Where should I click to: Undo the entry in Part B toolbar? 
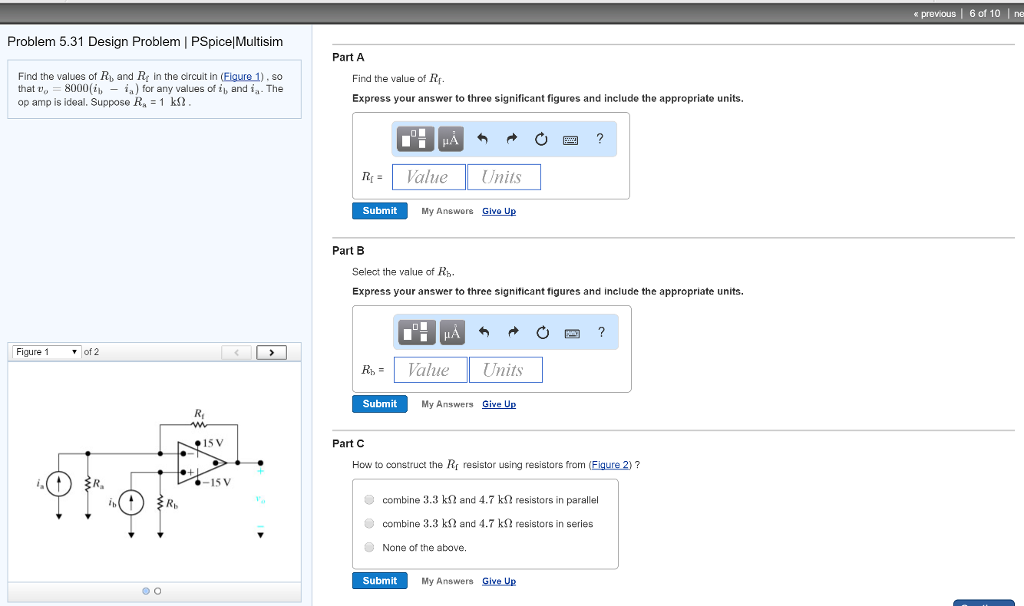tap(481, 331)
